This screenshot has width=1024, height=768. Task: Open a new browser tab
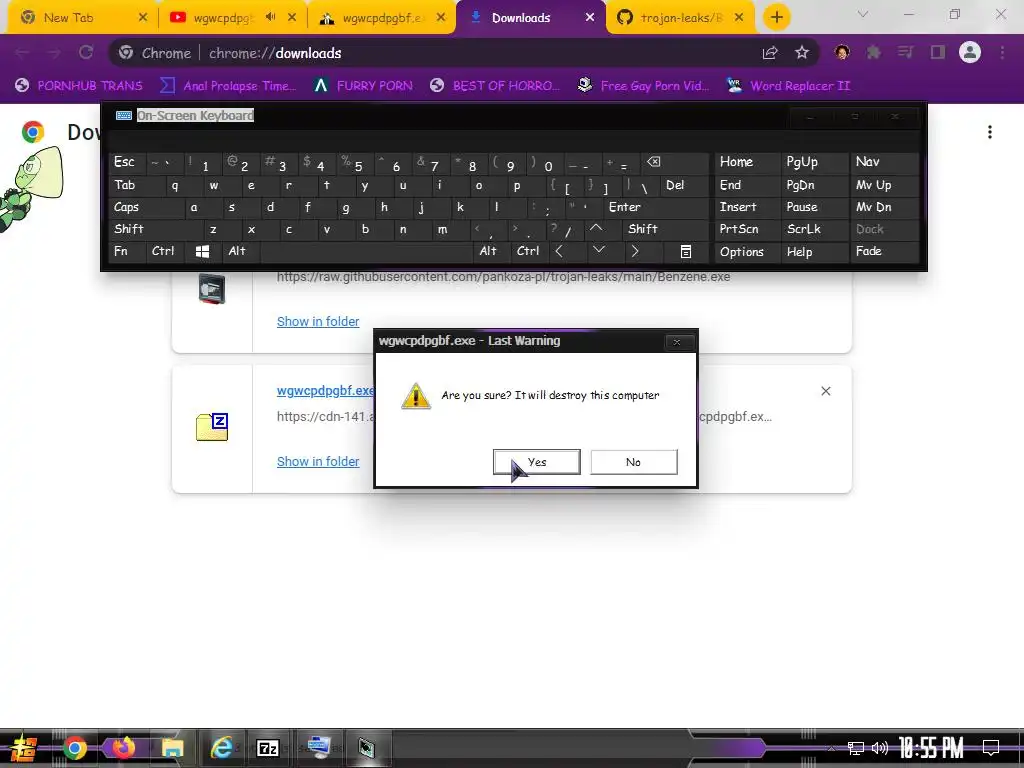[776, 18]
